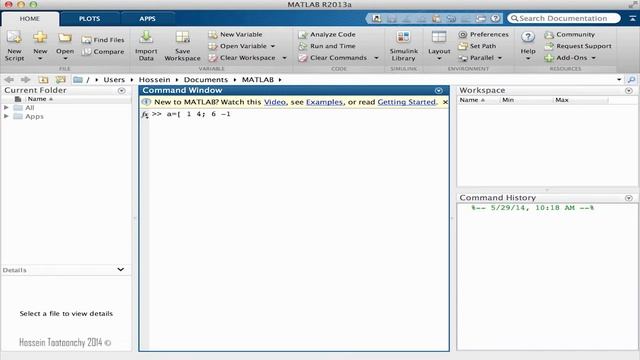Switch to the APPS tab

pos(147,19)
